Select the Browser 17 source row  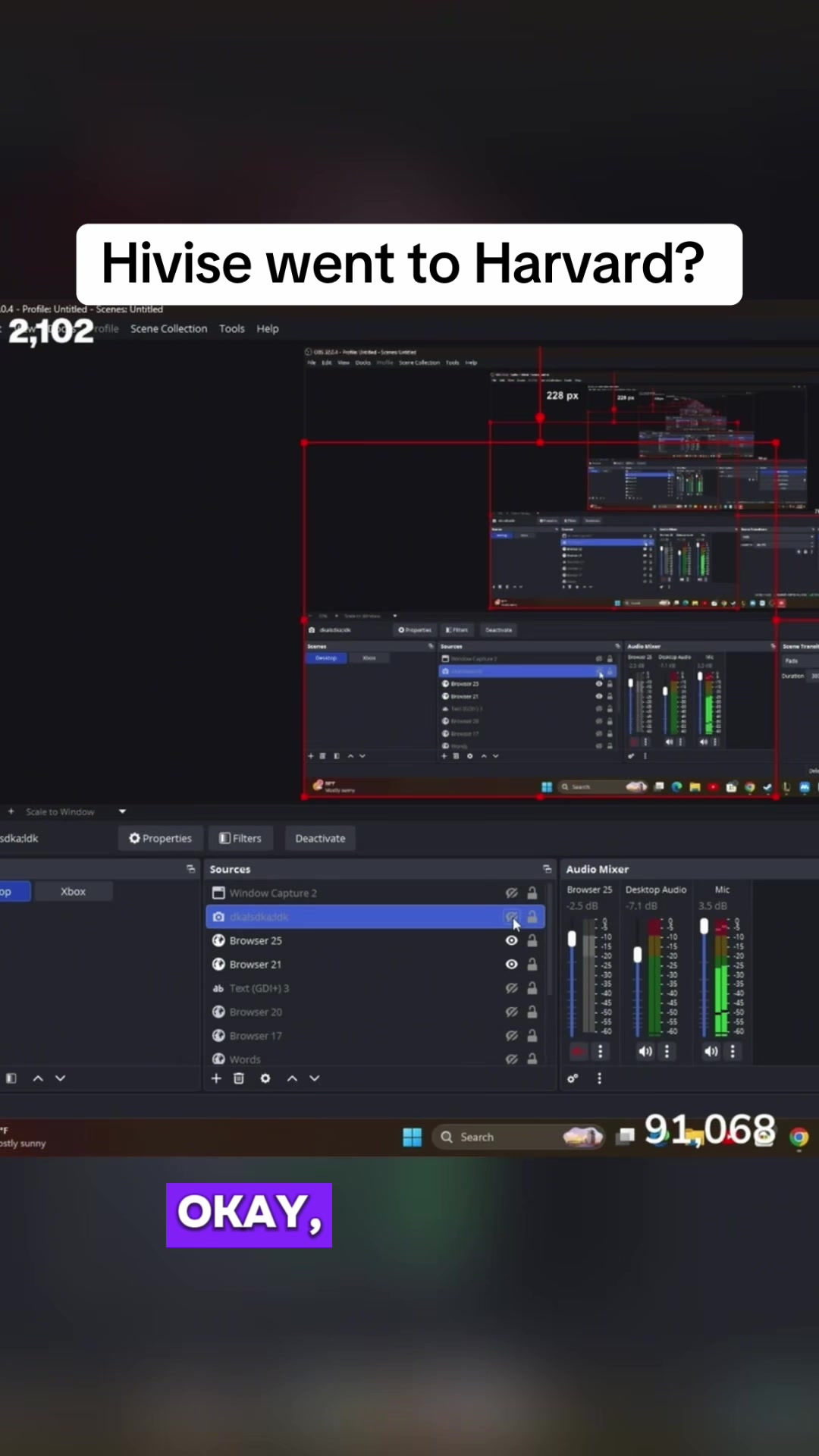click(x=375, y=1036)
